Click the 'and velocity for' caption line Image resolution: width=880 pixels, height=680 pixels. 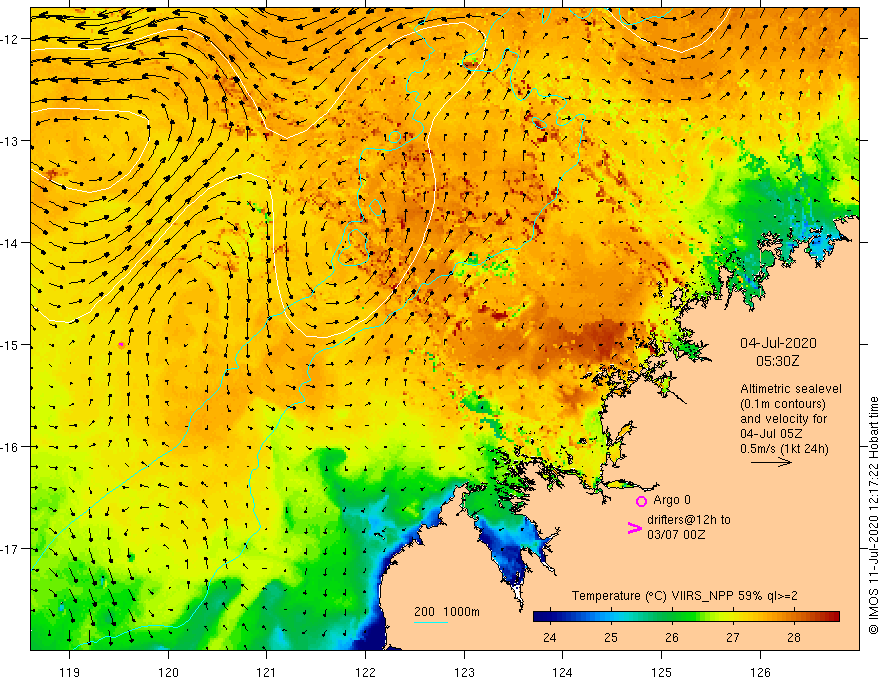(x=783, y=419)
